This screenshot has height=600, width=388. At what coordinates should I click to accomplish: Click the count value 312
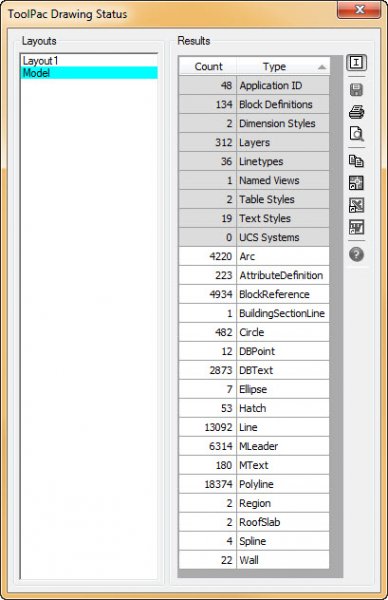pyautogui.click(x=223, y=143)
